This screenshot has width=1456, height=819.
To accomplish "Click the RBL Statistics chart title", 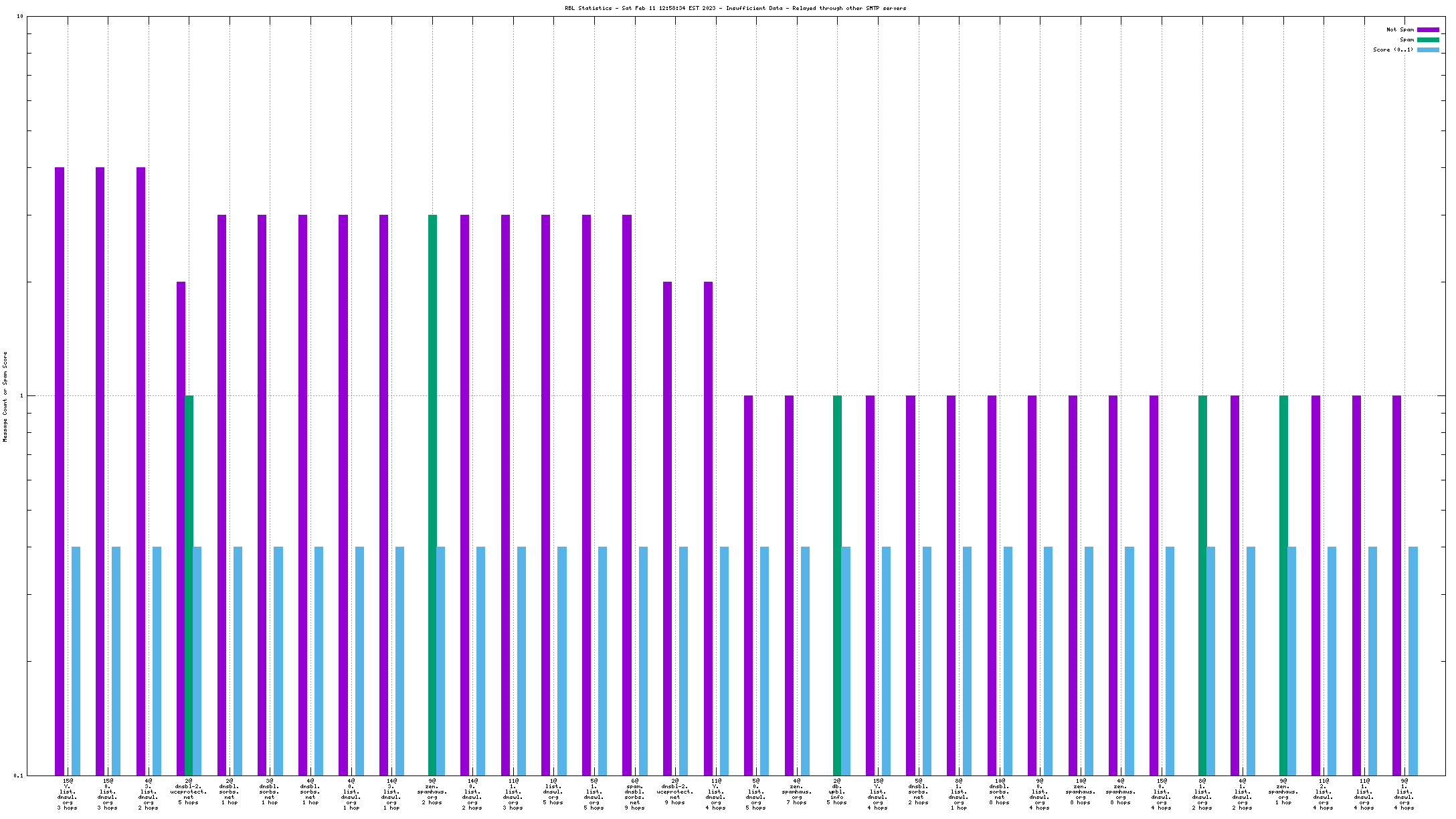I will [x=735, y=9].
